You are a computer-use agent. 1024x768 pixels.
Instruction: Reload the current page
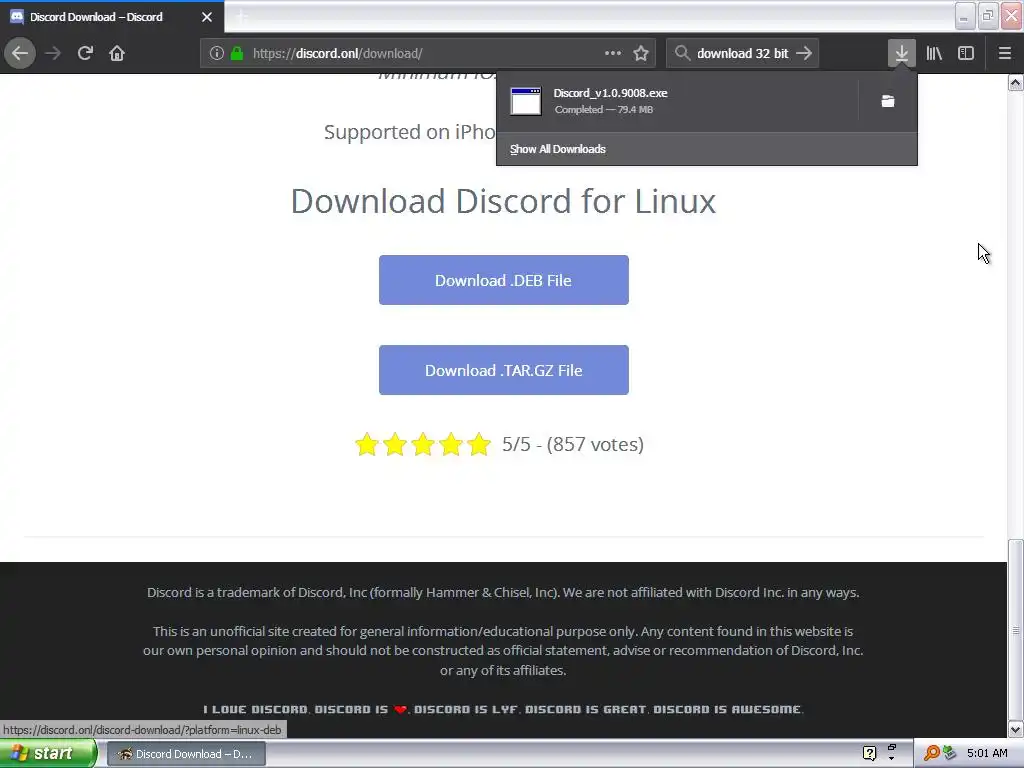tap(85, 53)
